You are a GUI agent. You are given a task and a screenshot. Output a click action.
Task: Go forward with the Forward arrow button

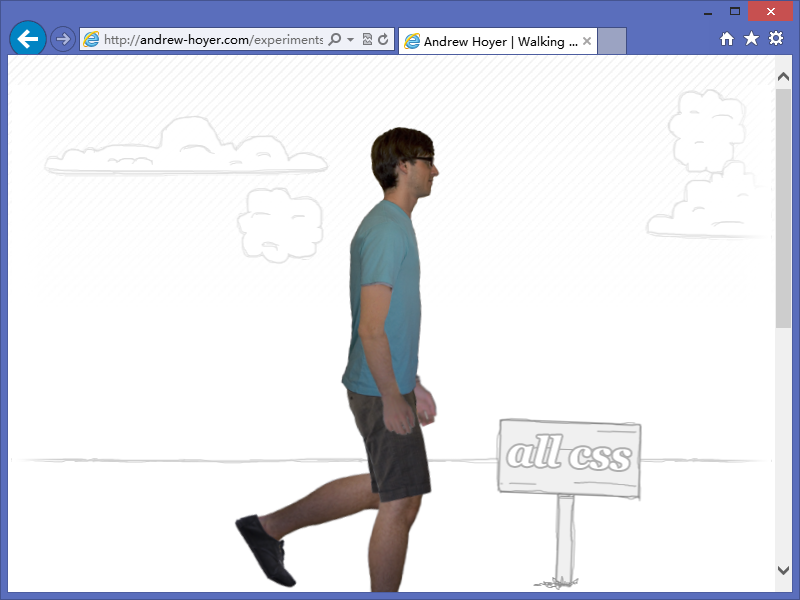tap(63, 39)
